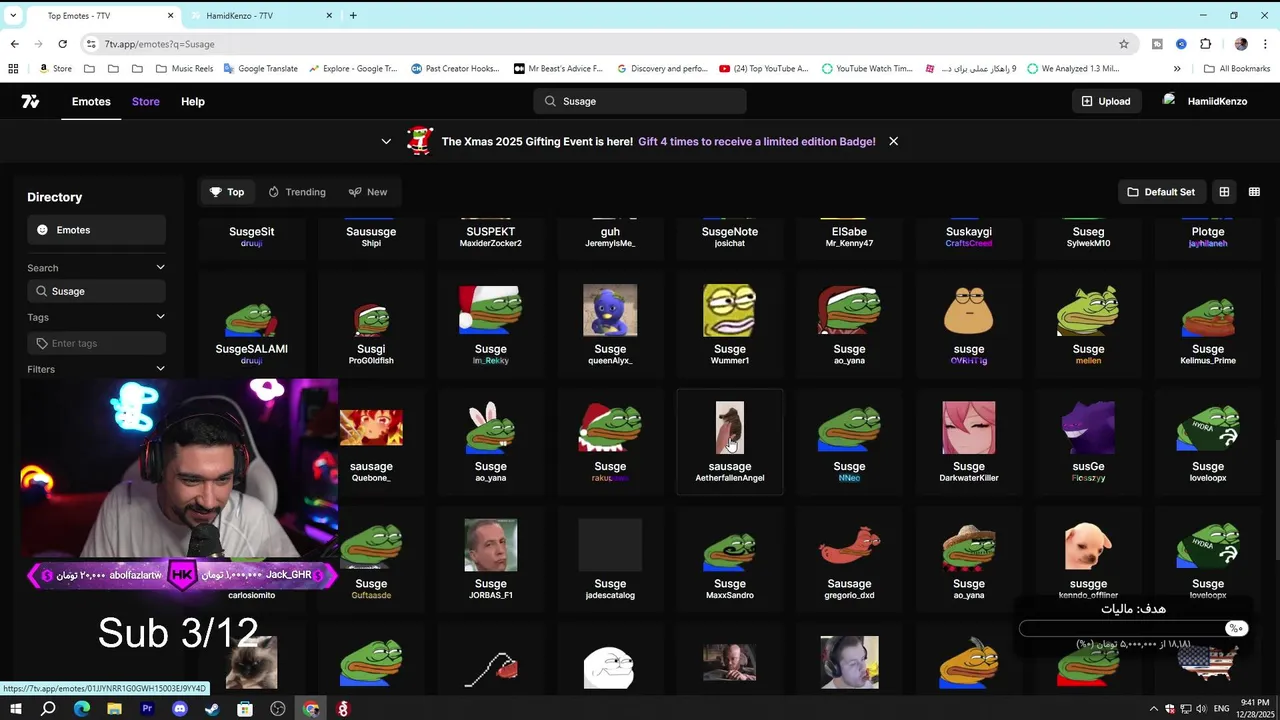This screenshot has height=720, width=1280.
Task: Go back to the previous page
Action: 14,44
